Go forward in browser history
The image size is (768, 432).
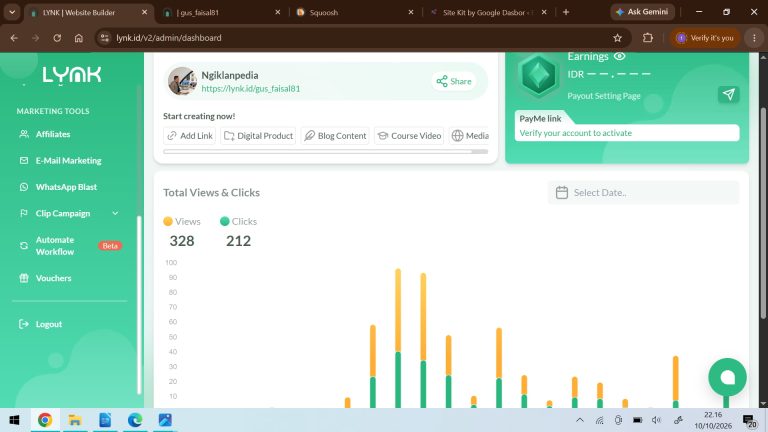(36, 38)
